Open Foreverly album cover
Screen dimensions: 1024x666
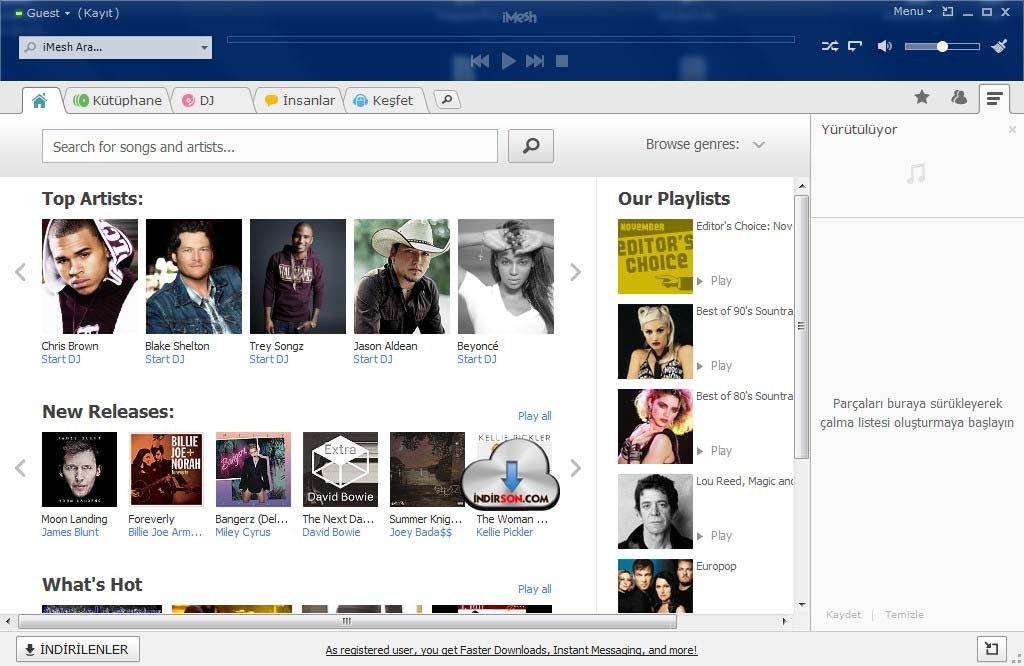click(166, 469)
